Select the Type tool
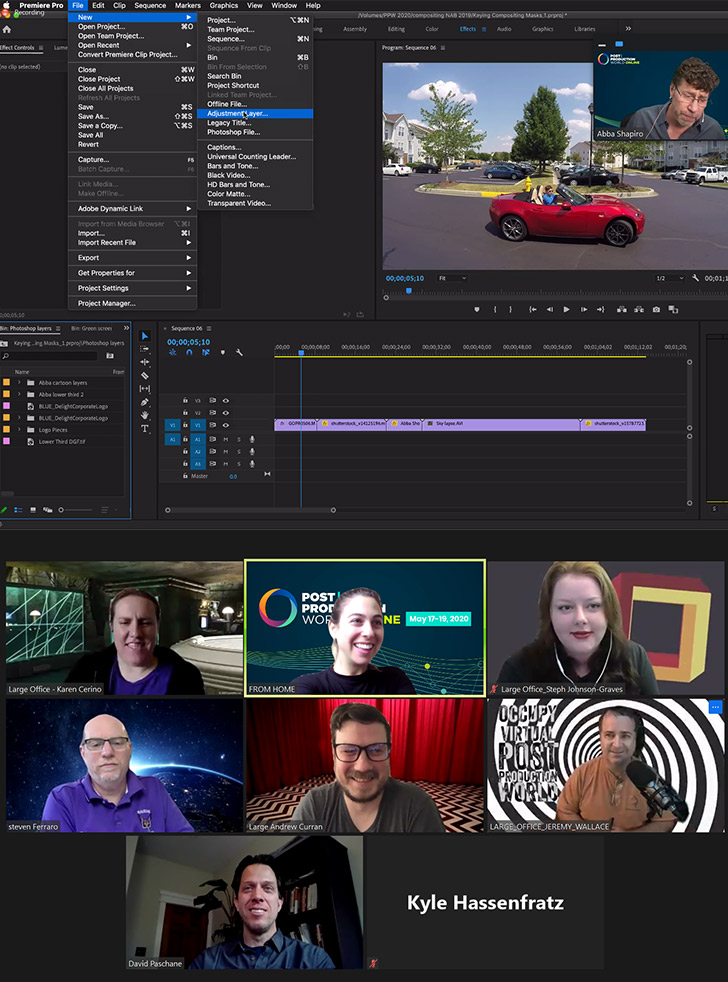 pos(145,428)
